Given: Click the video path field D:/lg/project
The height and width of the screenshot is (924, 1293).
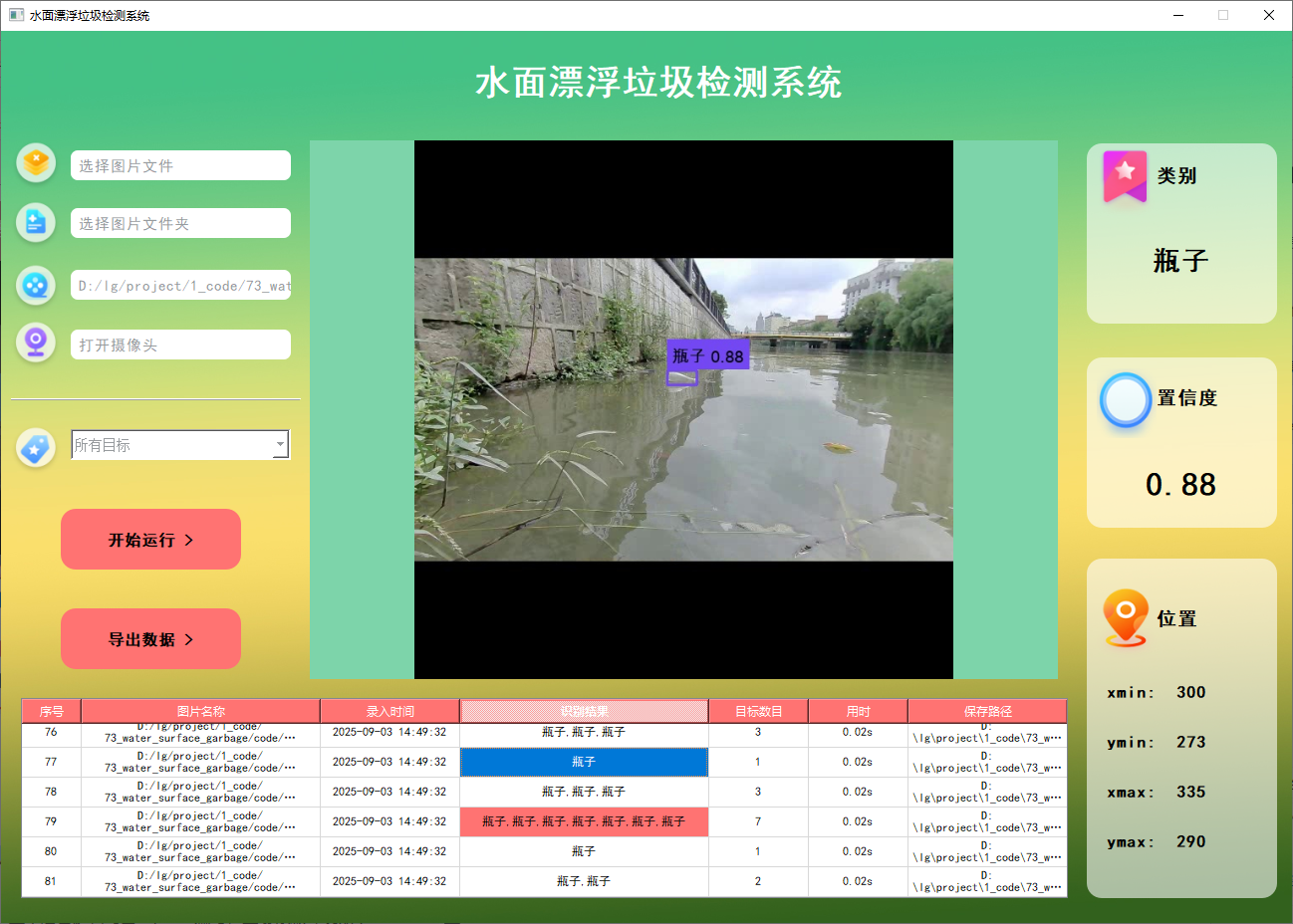Looking at the screenshot, I should tap(180, 285).
